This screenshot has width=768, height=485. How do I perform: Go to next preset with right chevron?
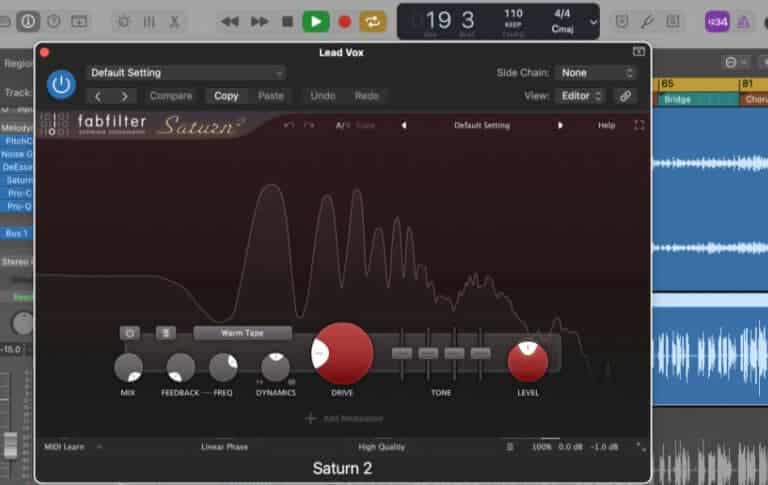point(124,97)
